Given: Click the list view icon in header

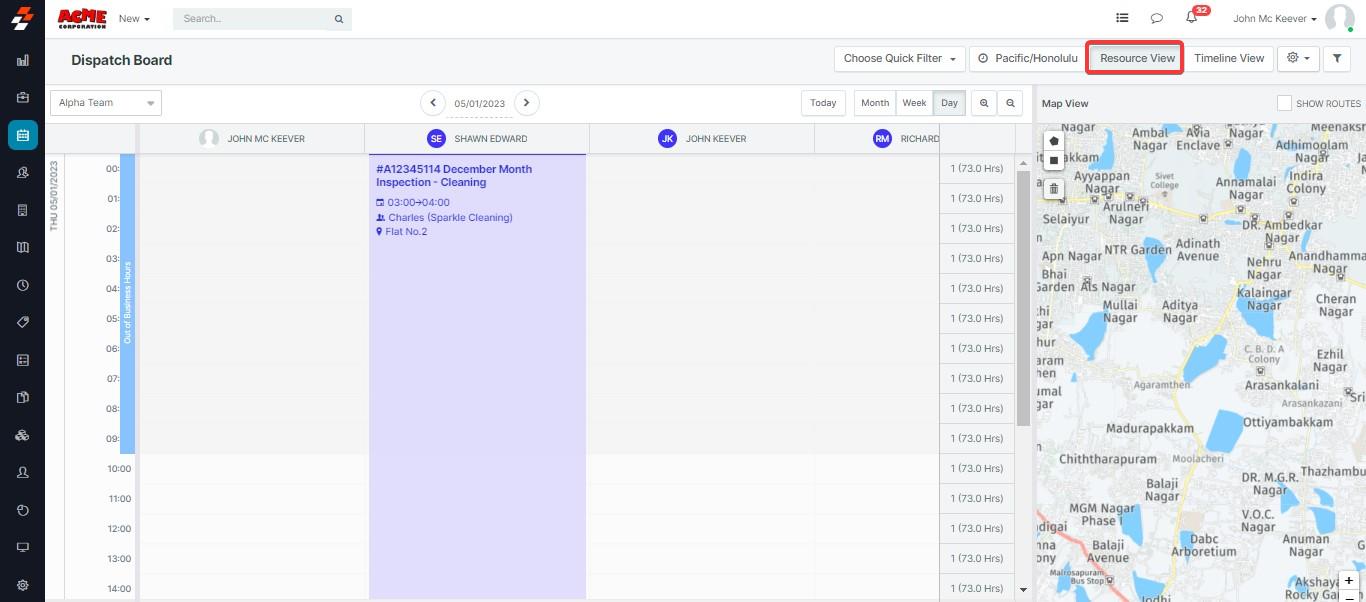Looking at the screenshot, I should tap(1122, 18).
